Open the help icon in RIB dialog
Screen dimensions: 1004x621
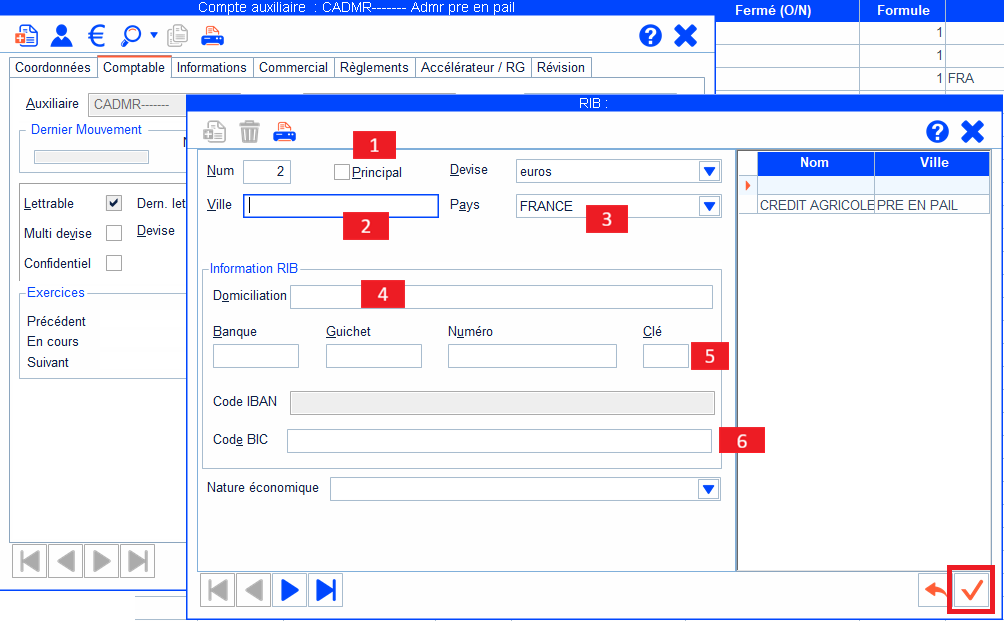pos(937,132)
